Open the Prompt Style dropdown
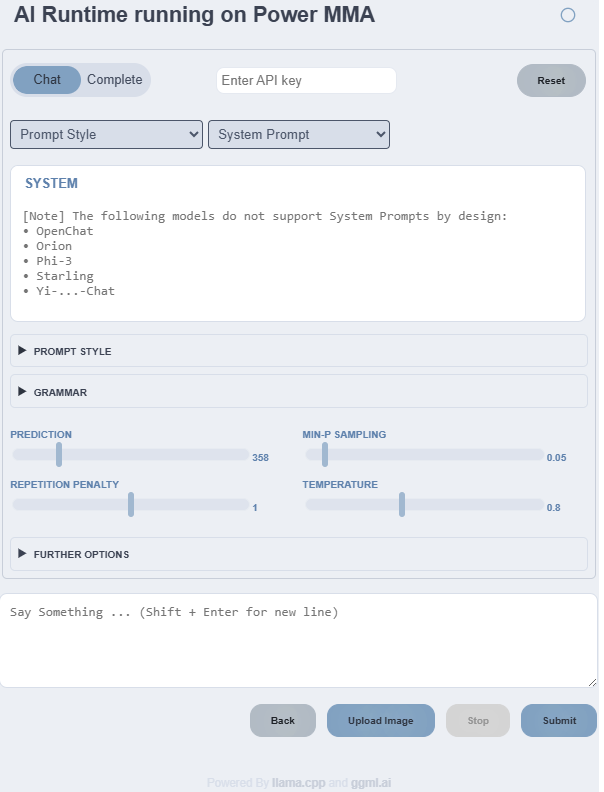Screen dimensions: 604x792 (106, 134)
